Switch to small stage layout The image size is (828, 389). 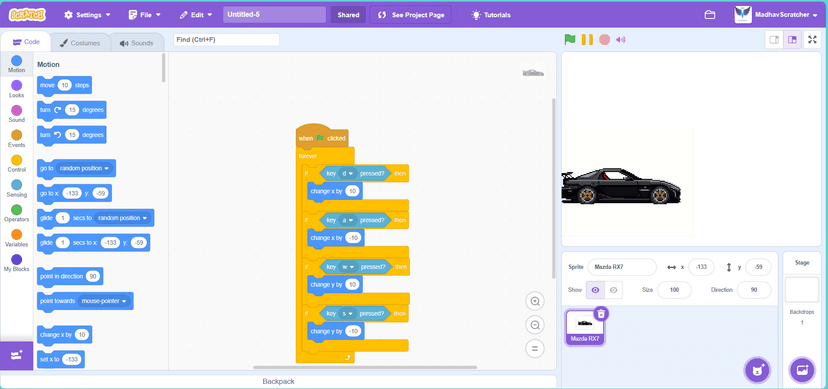click(x=774, y=40)
